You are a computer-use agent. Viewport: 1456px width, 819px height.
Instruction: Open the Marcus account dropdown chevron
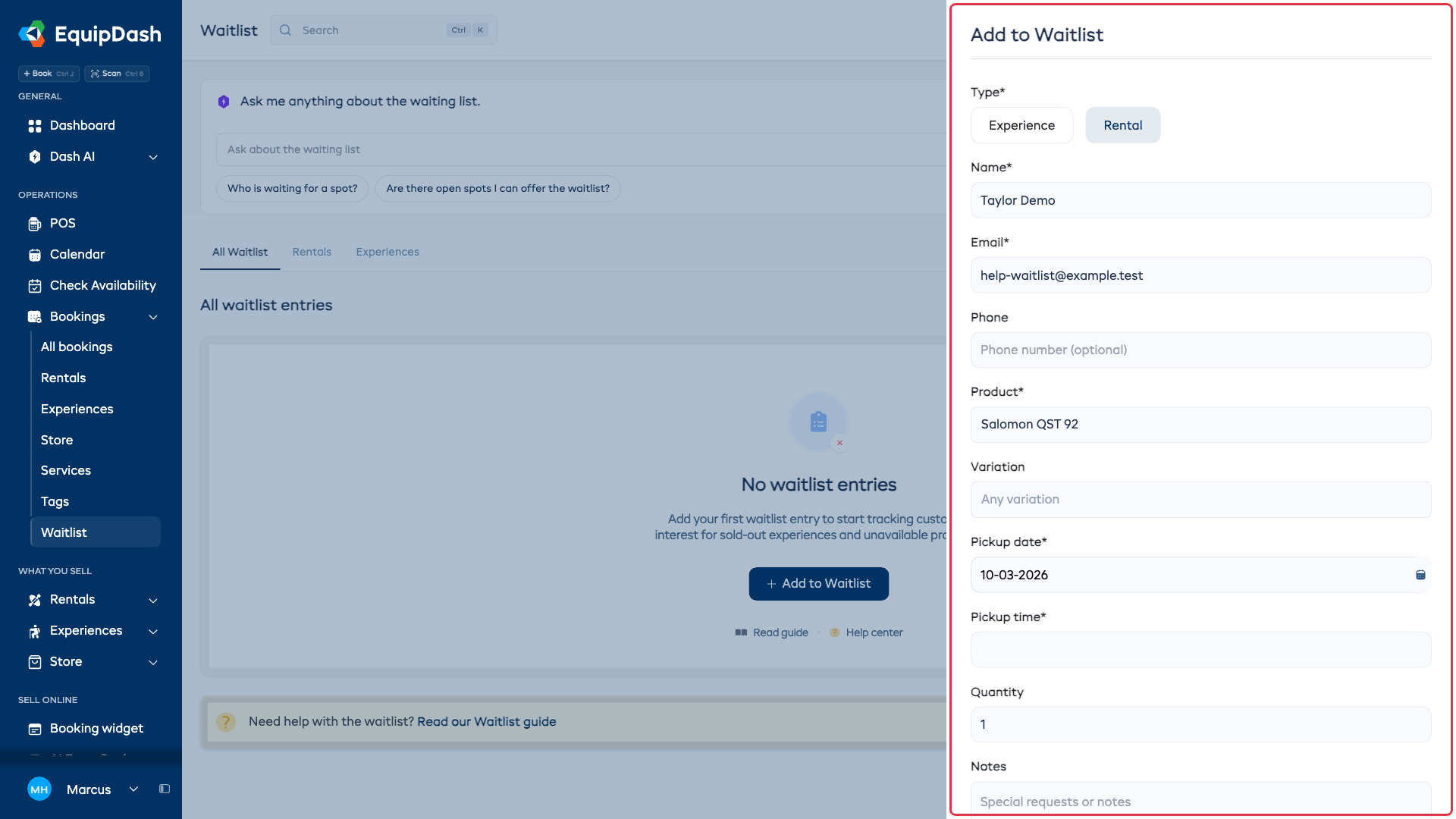pyautogui.click(x=133, y=789)
